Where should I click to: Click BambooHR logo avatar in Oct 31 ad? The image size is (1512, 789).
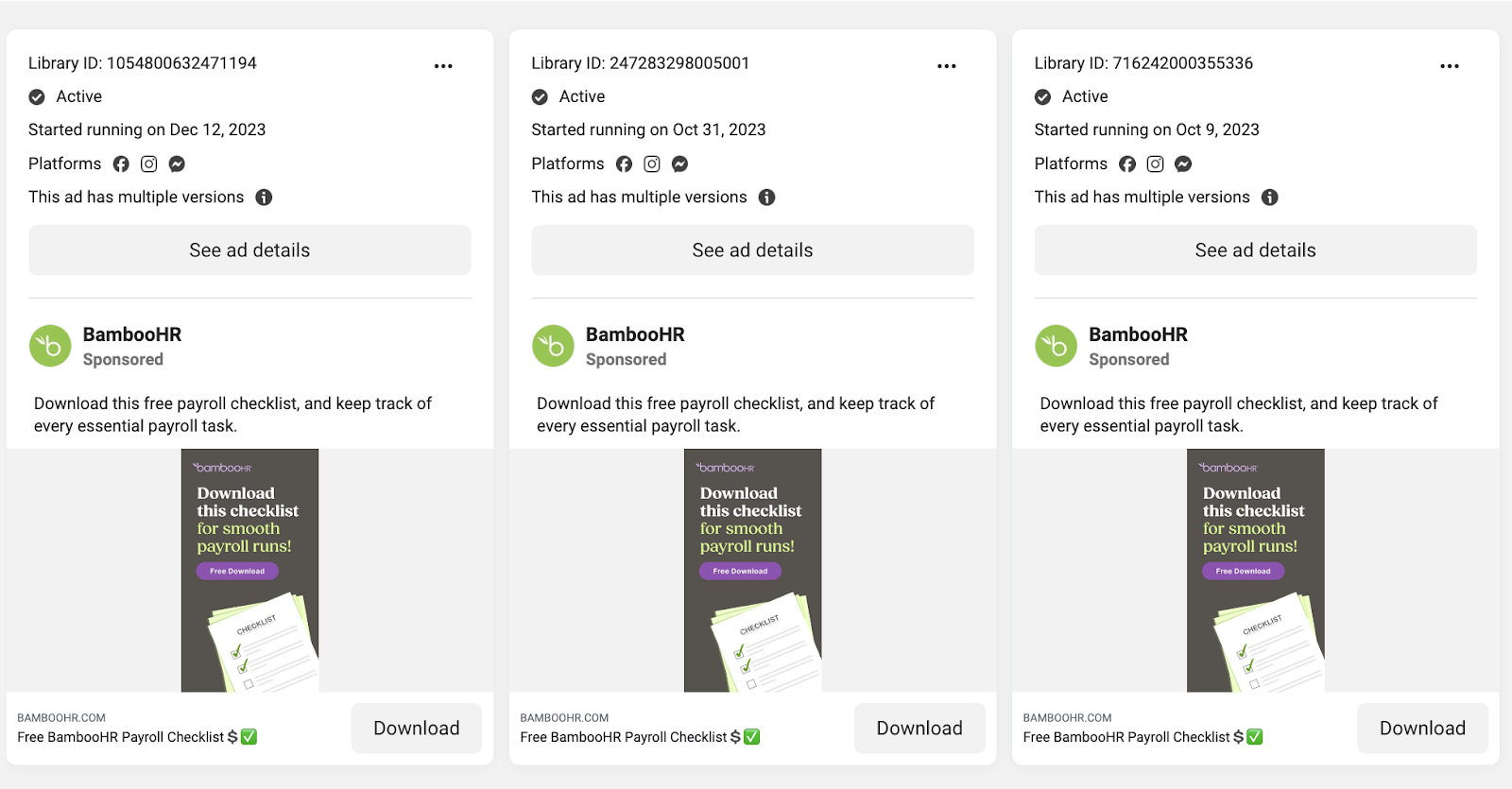[x=553, y=346]
